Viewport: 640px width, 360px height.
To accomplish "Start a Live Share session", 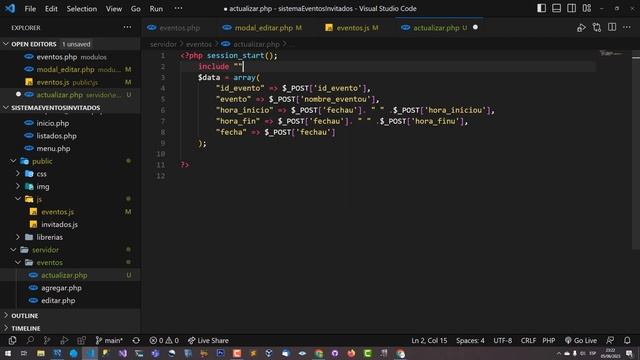I will [x=208, y=340].
